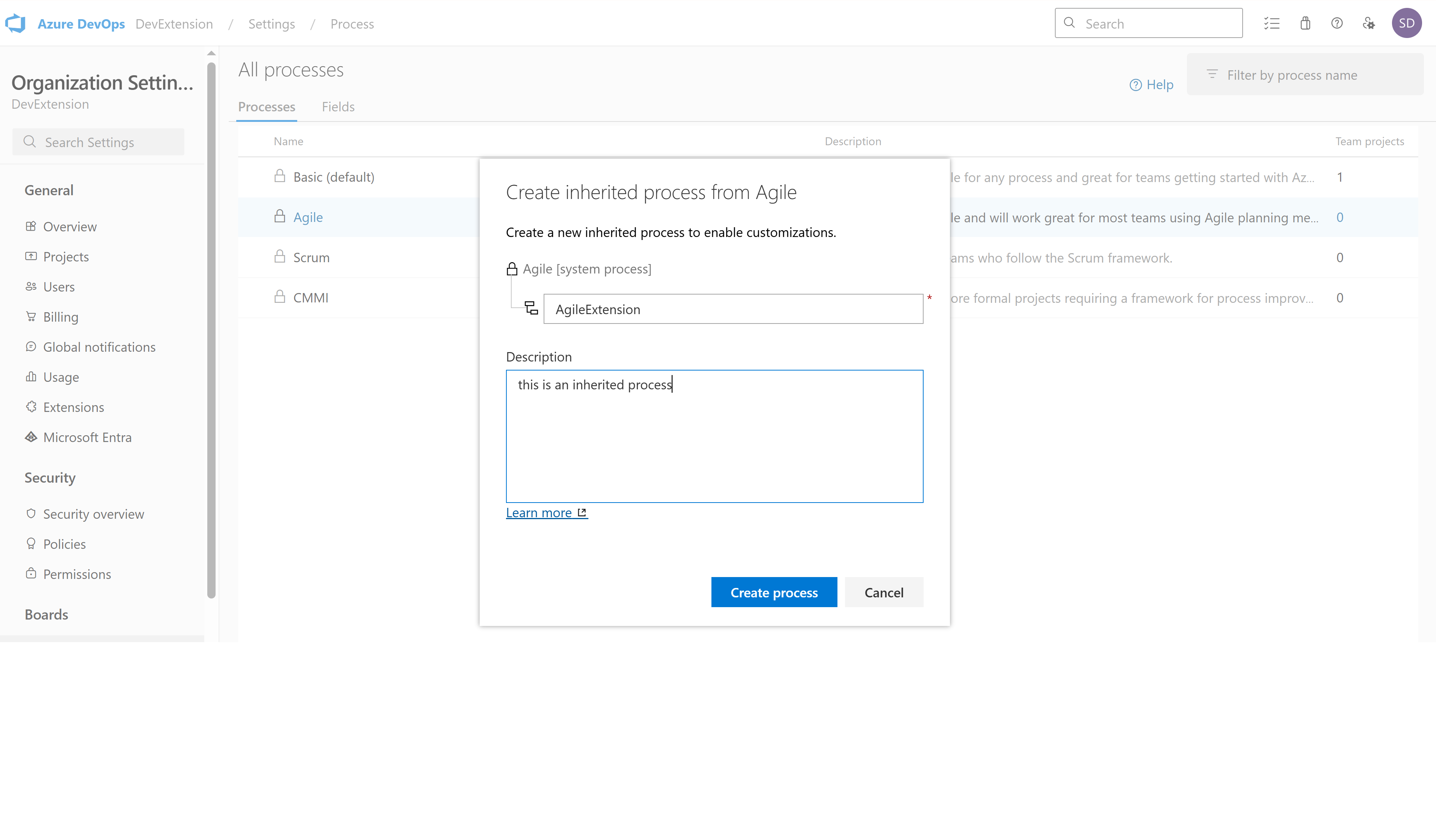Open the Marketplace shopping bag icon
Viewport: 1436px width, 840px height.
[1305, 23]
